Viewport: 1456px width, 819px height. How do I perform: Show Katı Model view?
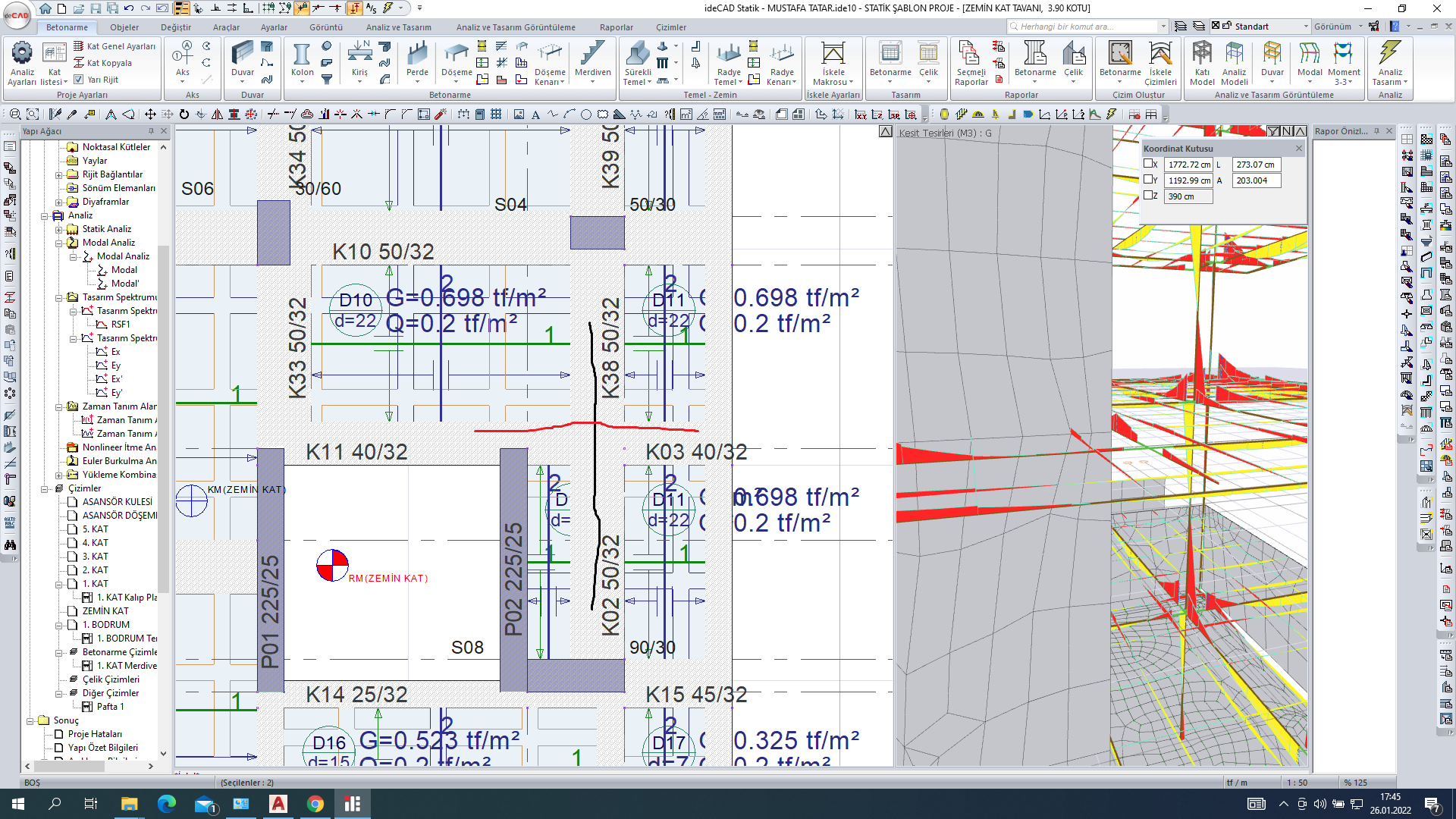click(1202, 63)
